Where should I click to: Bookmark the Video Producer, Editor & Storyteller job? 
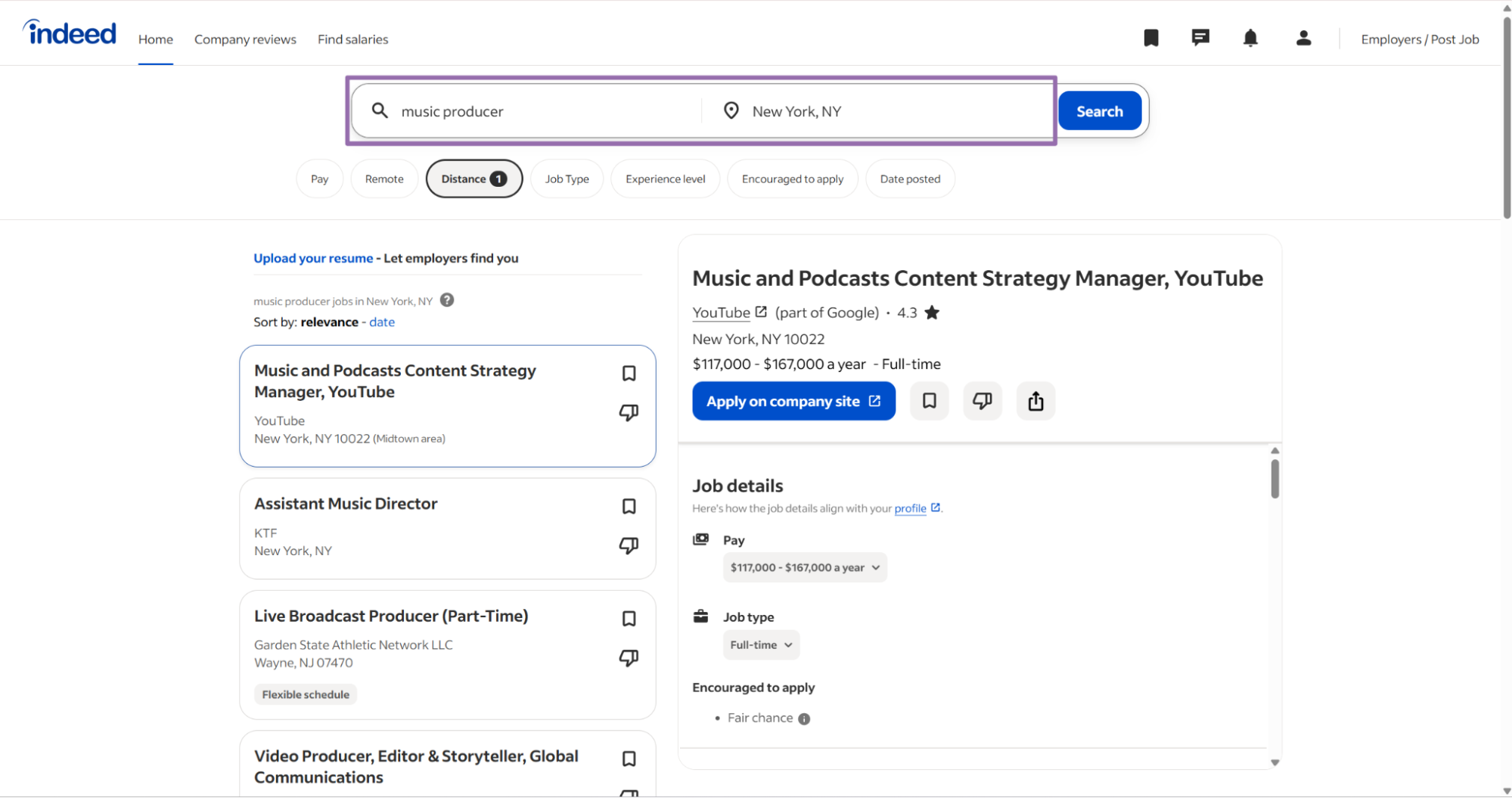point(629,759)
